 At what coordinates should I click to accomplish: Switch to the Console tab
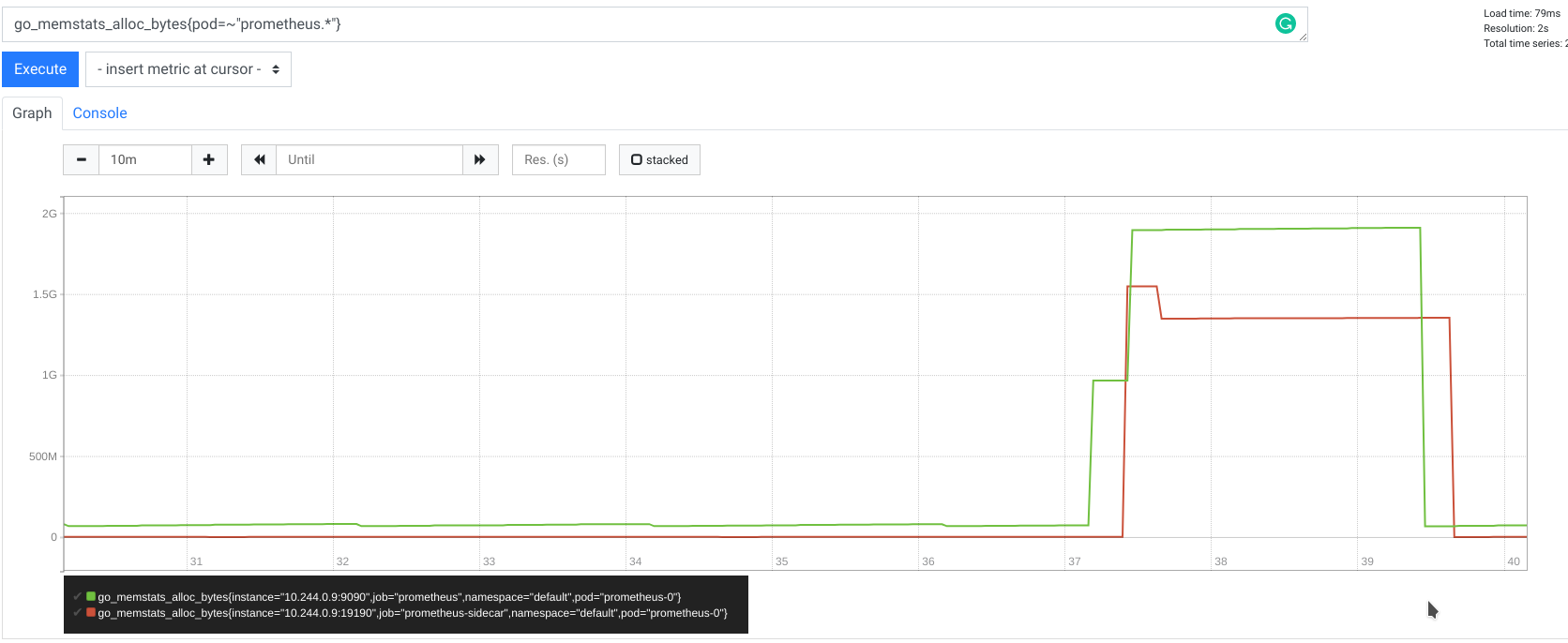coord(99,113)
